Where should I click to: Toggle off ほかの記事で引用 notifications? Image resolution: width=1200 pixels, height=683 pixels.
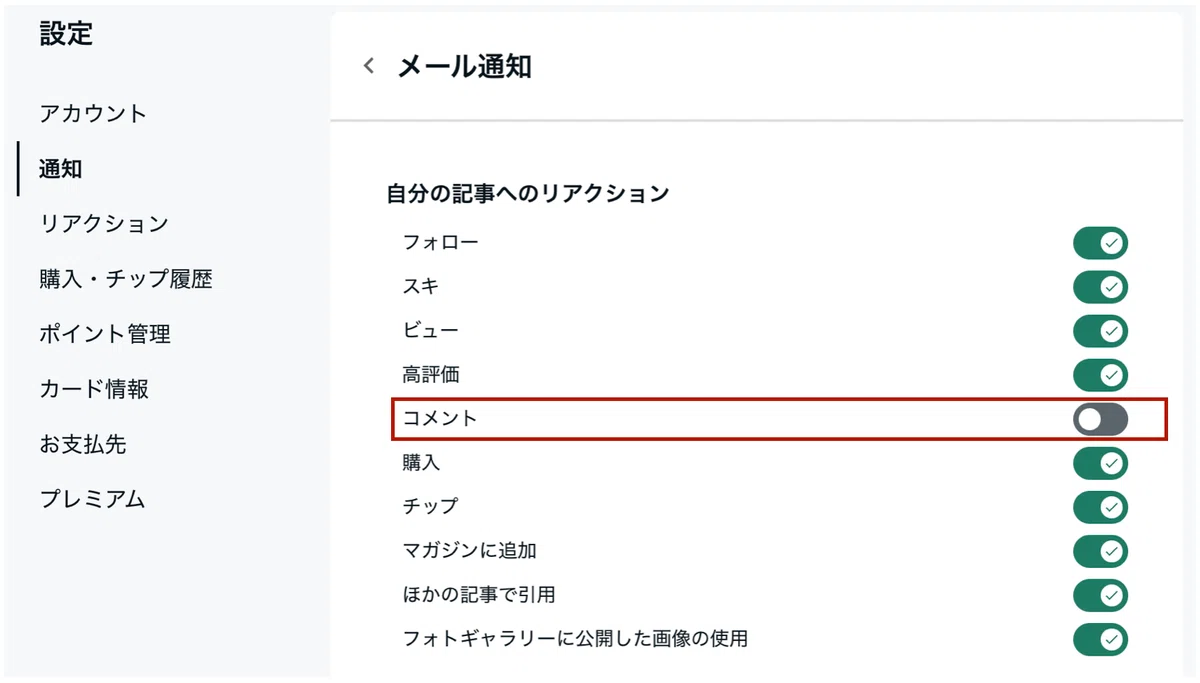(x=1100, y=595)
